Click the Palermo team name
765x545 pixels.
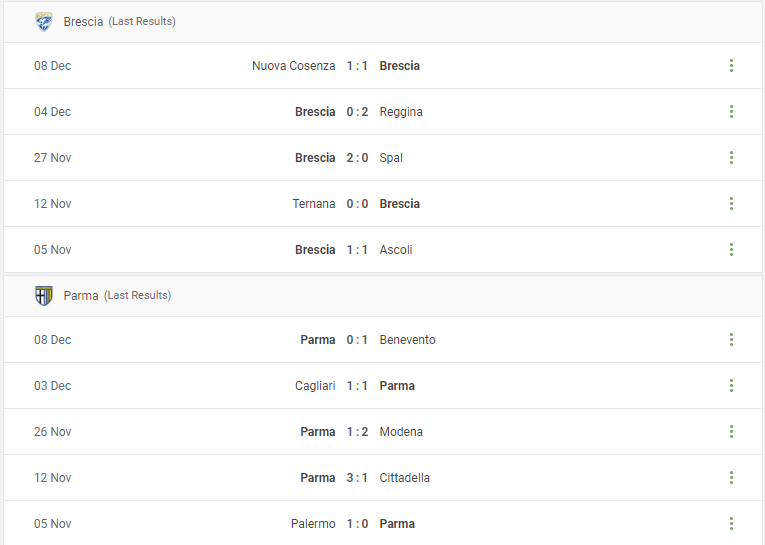[x=313, y=524]
